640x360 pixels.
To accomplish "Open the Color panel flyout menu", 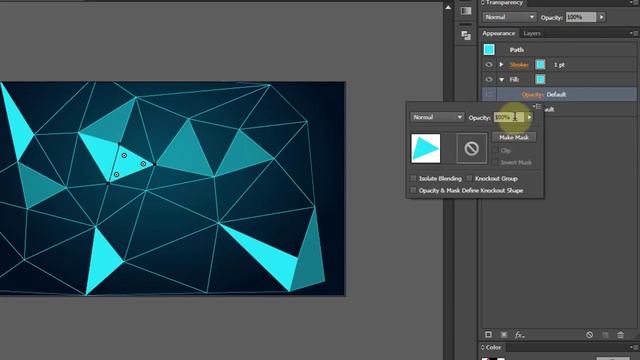I will click(x=633, y=347).
